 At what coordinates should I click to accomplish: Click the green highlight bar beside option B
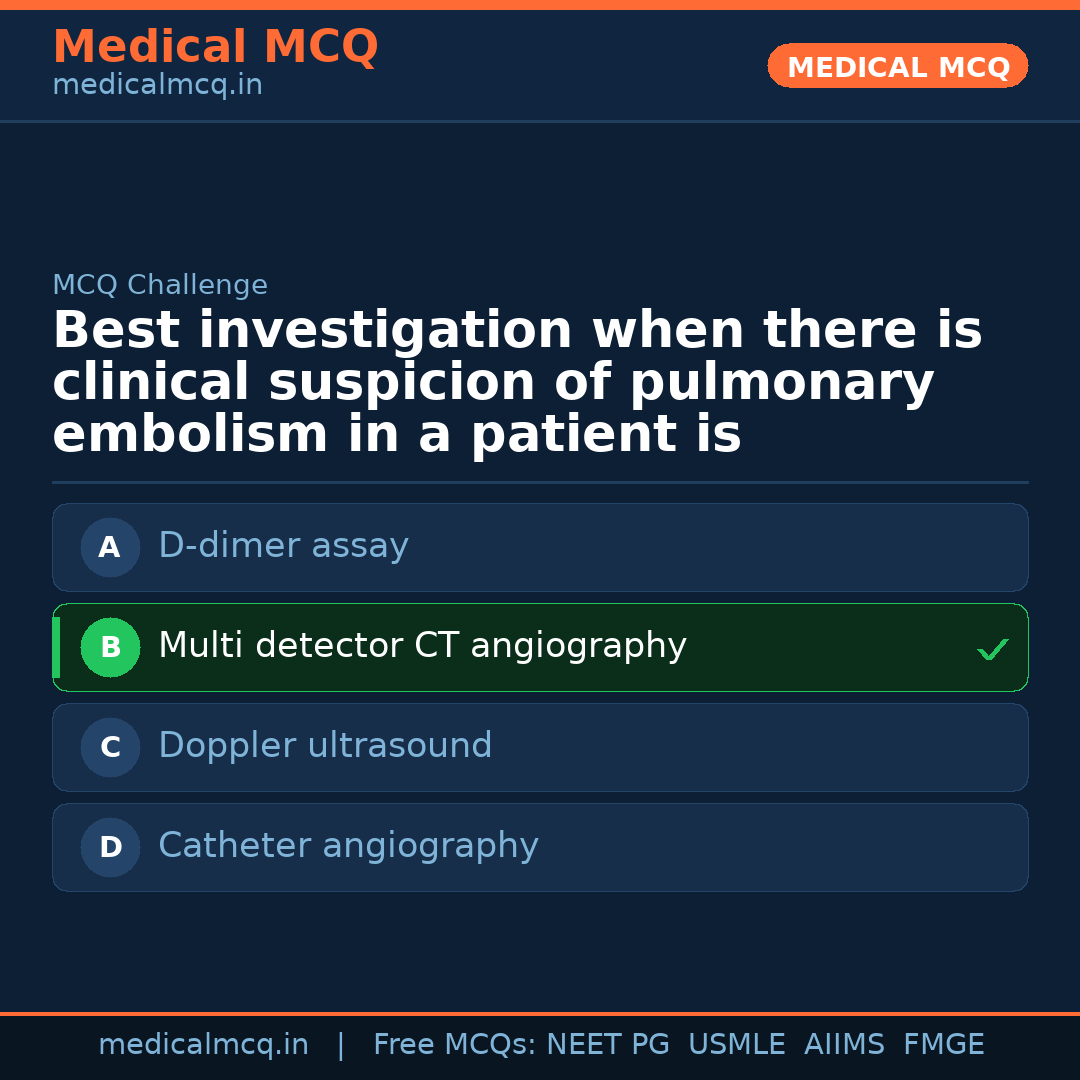pyautogui.click(x=56, y=647)
